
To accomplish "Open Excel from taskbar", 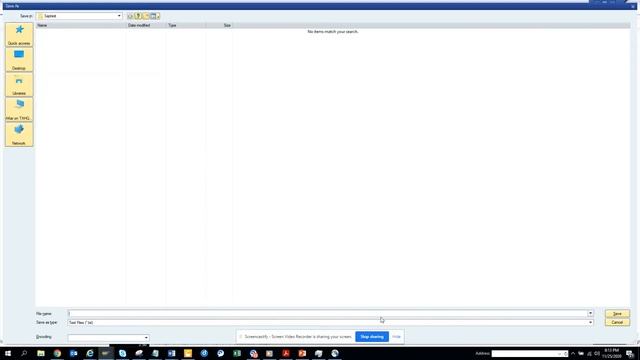I will pos(237,353).
